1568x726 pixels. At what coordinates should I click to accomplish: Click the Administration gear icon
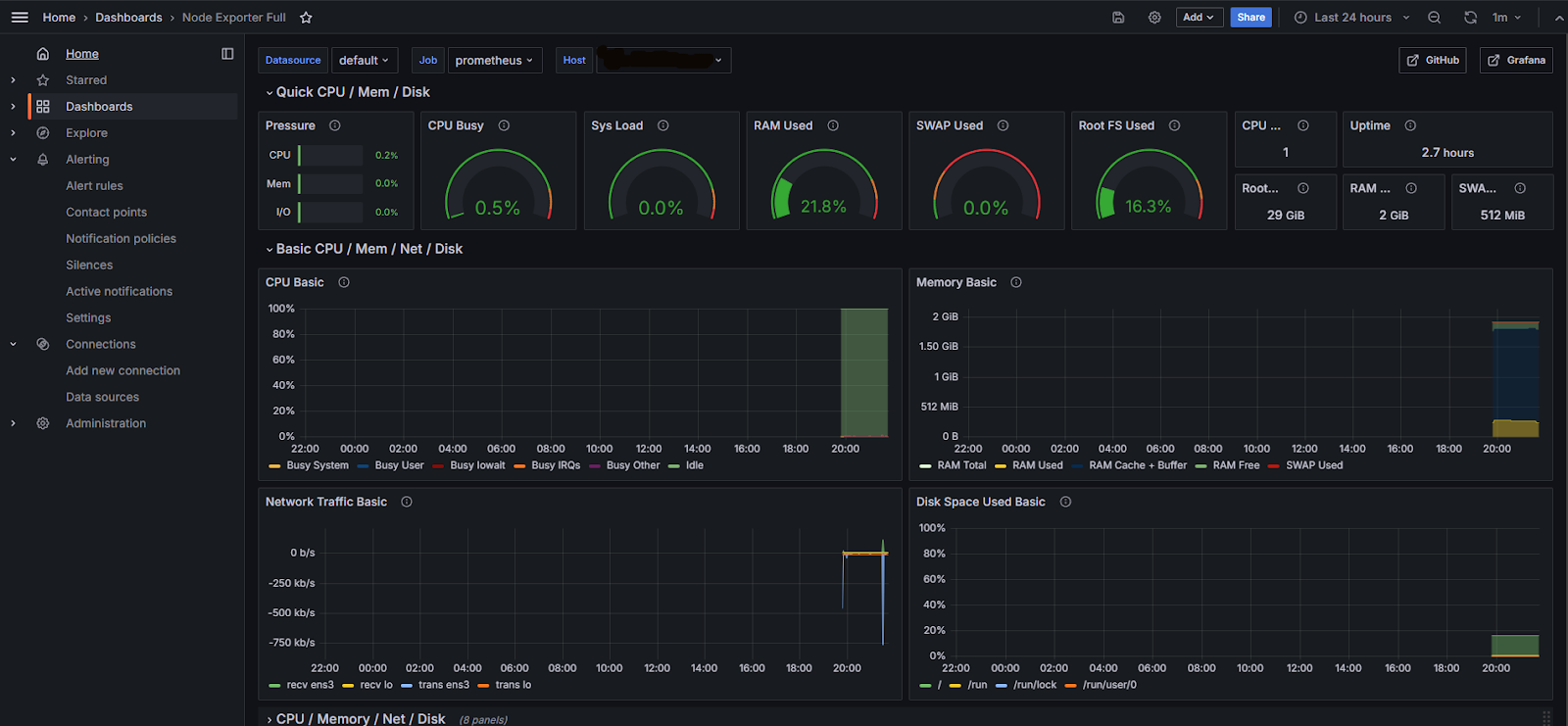point(43,424)
